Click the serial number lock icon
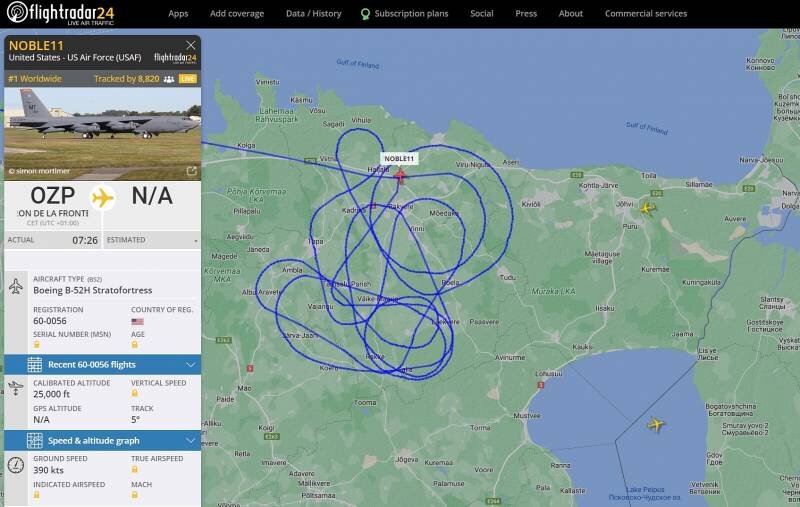Viewport: 800px width, 507px height. [x=37, y=345]
